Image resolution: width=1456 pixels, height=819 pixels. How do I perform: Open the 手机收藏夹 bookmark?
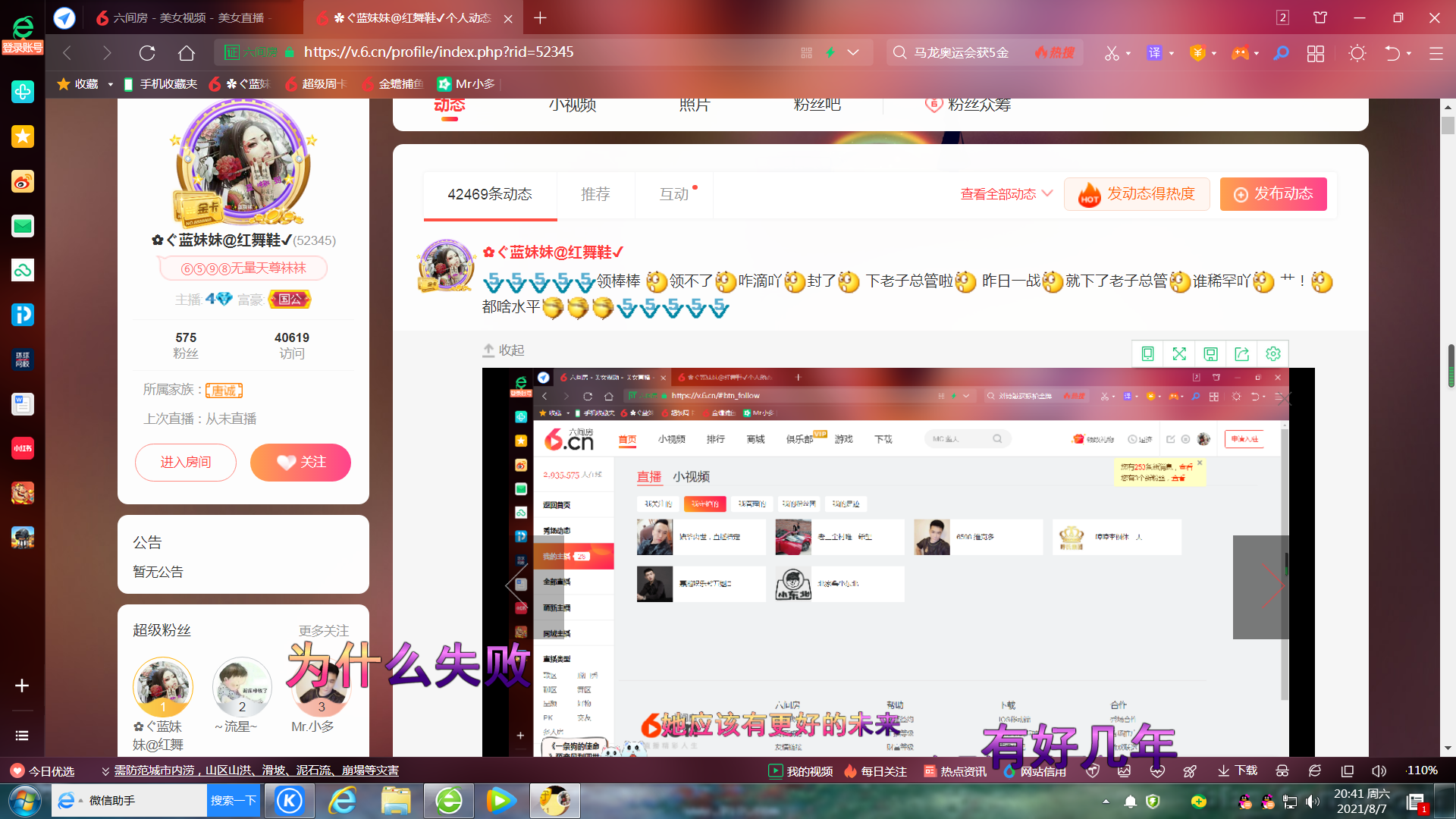point(160,84)
